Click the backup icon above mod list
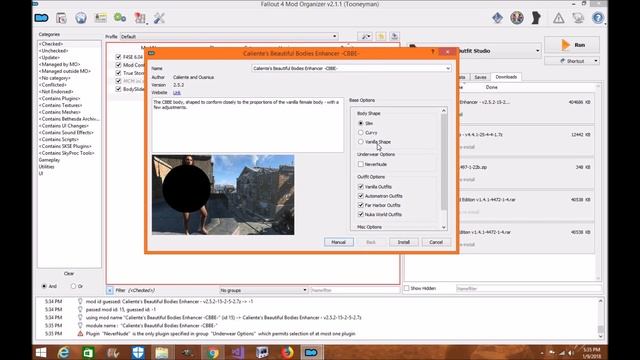 [x=394, y=36]
